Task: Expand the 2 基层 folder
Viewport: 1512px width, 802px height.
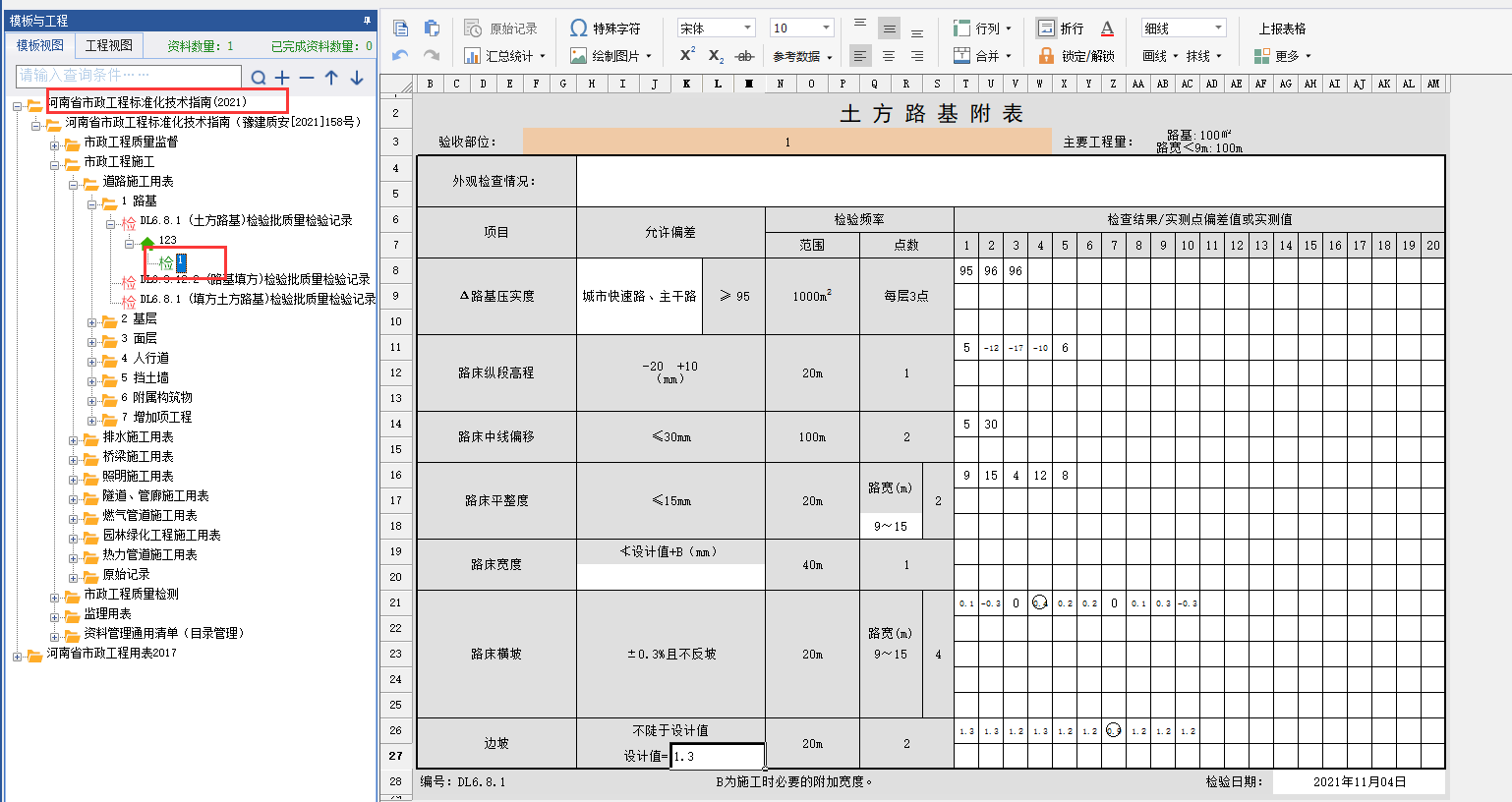Action: pyautogui.click(x=92, y=322)
